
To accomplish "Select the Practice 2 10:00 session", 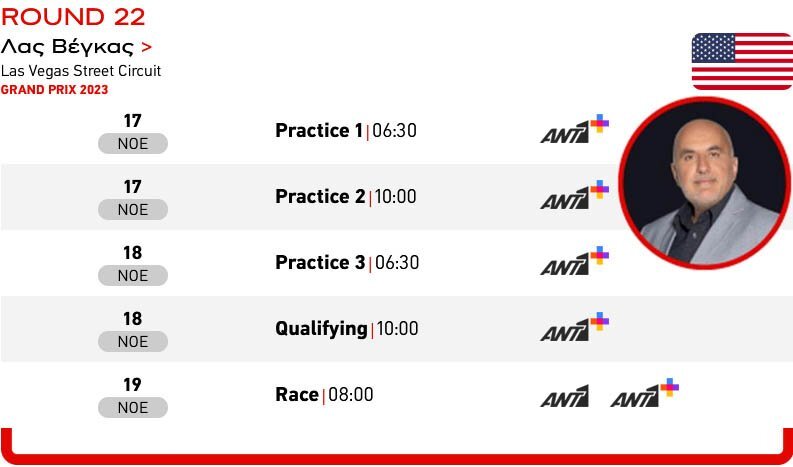I will pos(346,196).
